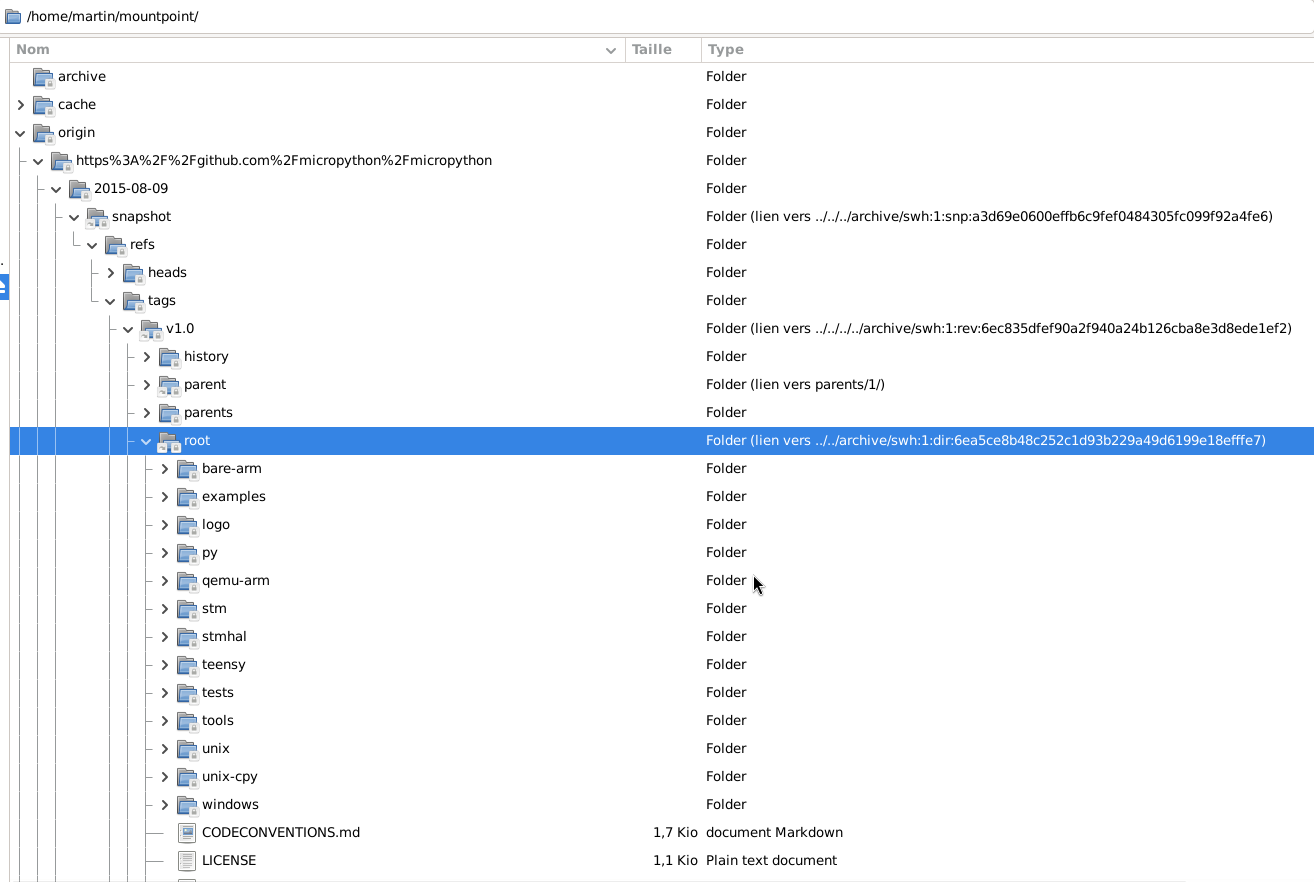Sort by the Nom column header
Screen dimensions: 1314x882
click(300, 50)
